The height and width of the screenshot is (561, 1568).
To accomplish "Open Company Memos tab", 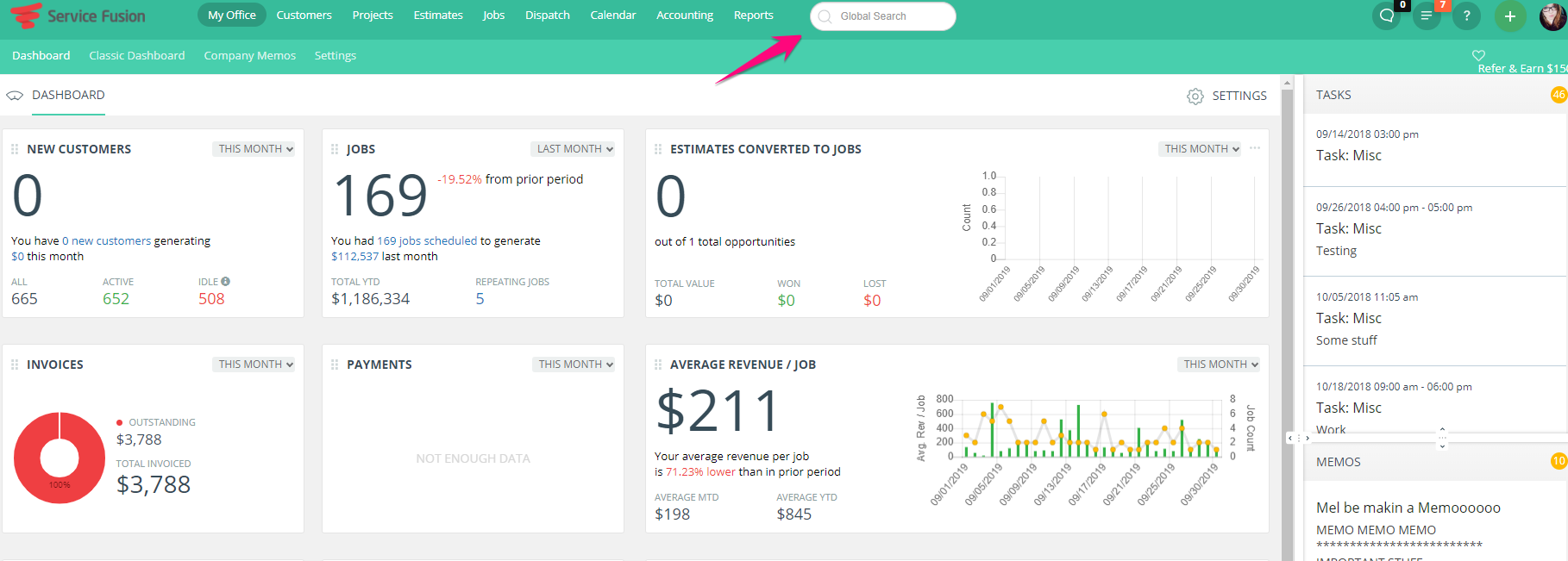I will [250, 55].
